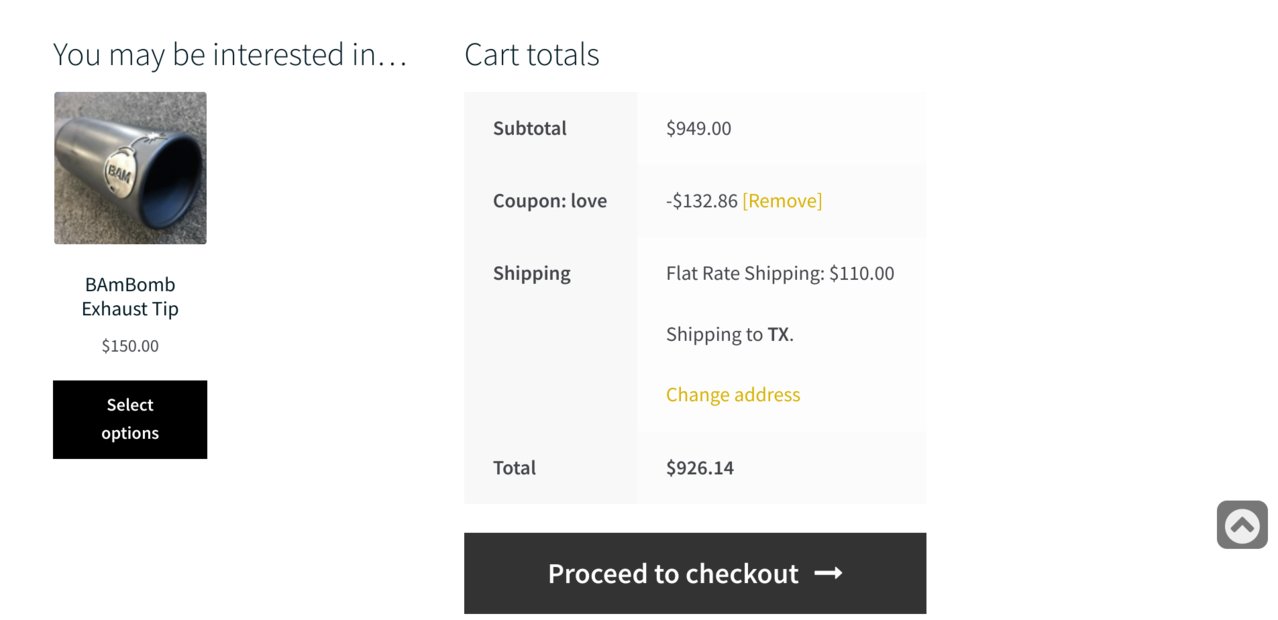Click the arrow icon in the checkout button

click(x=828, y=573)
